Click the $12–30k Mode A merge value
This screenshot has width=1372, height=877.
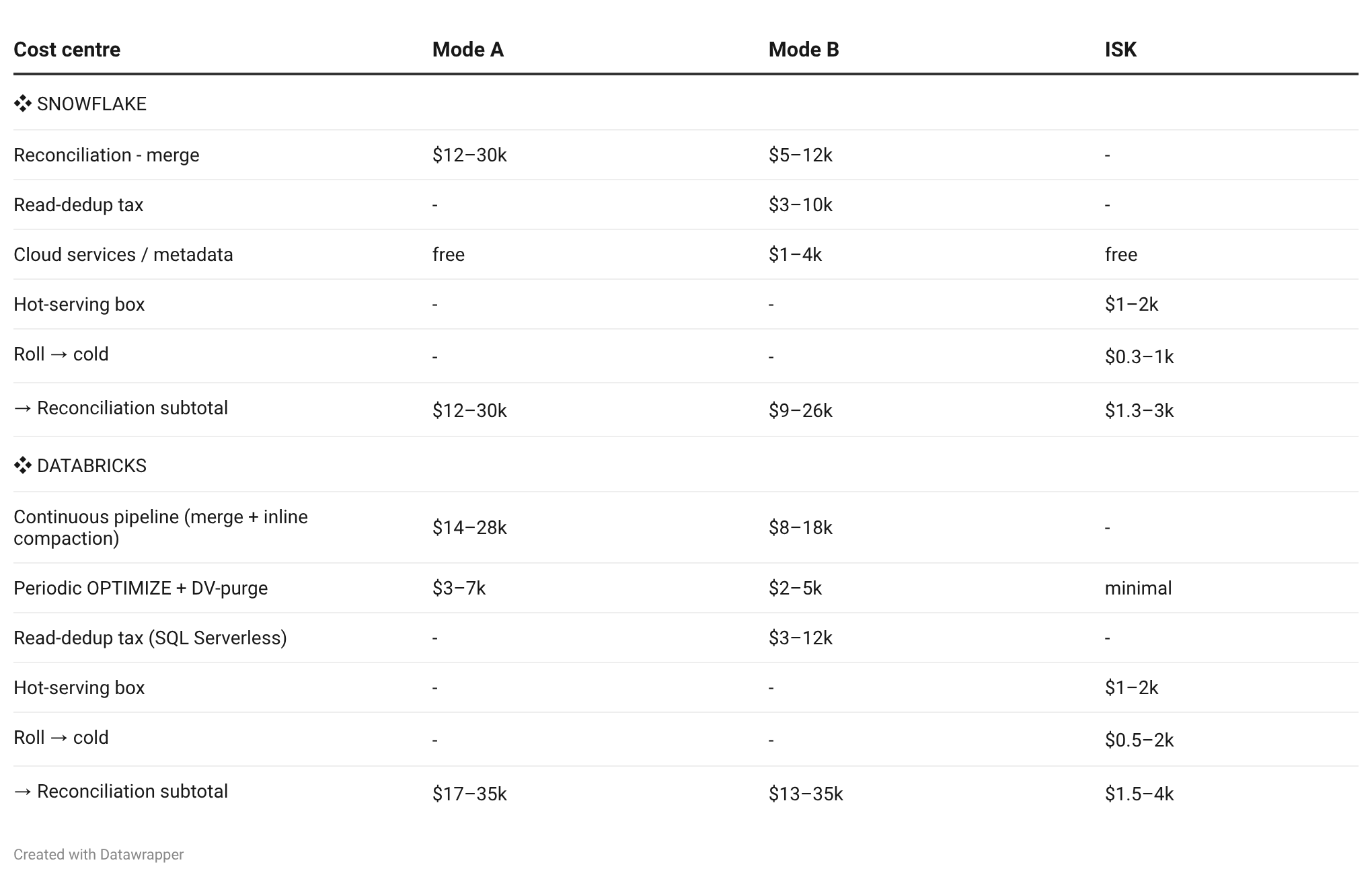469,155
